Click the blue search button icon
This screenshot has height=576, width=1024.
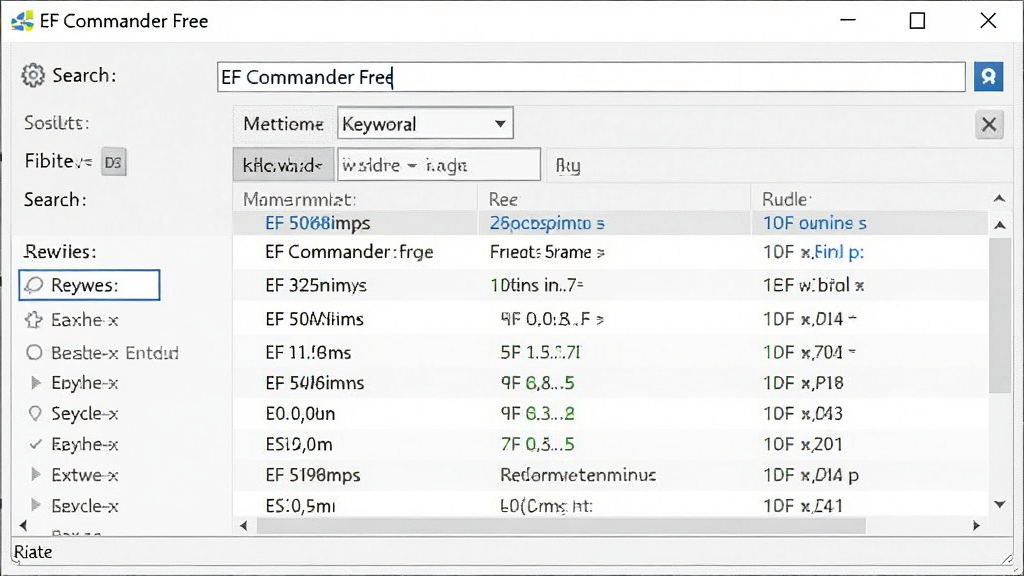(x=988, y=76)
